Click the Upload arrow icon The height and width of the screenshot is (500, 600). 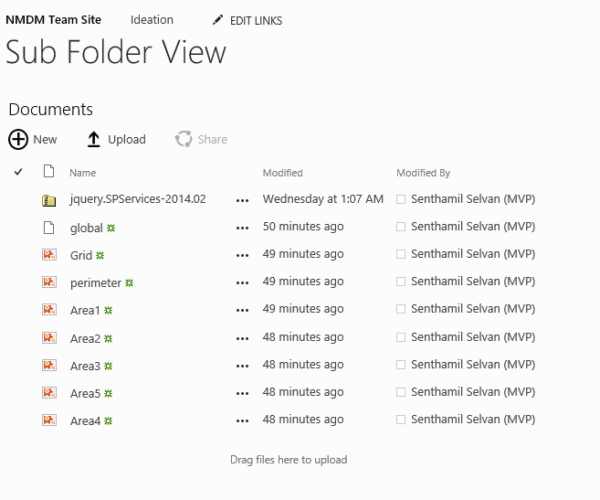pyautogui.click(x=94, y=140)
